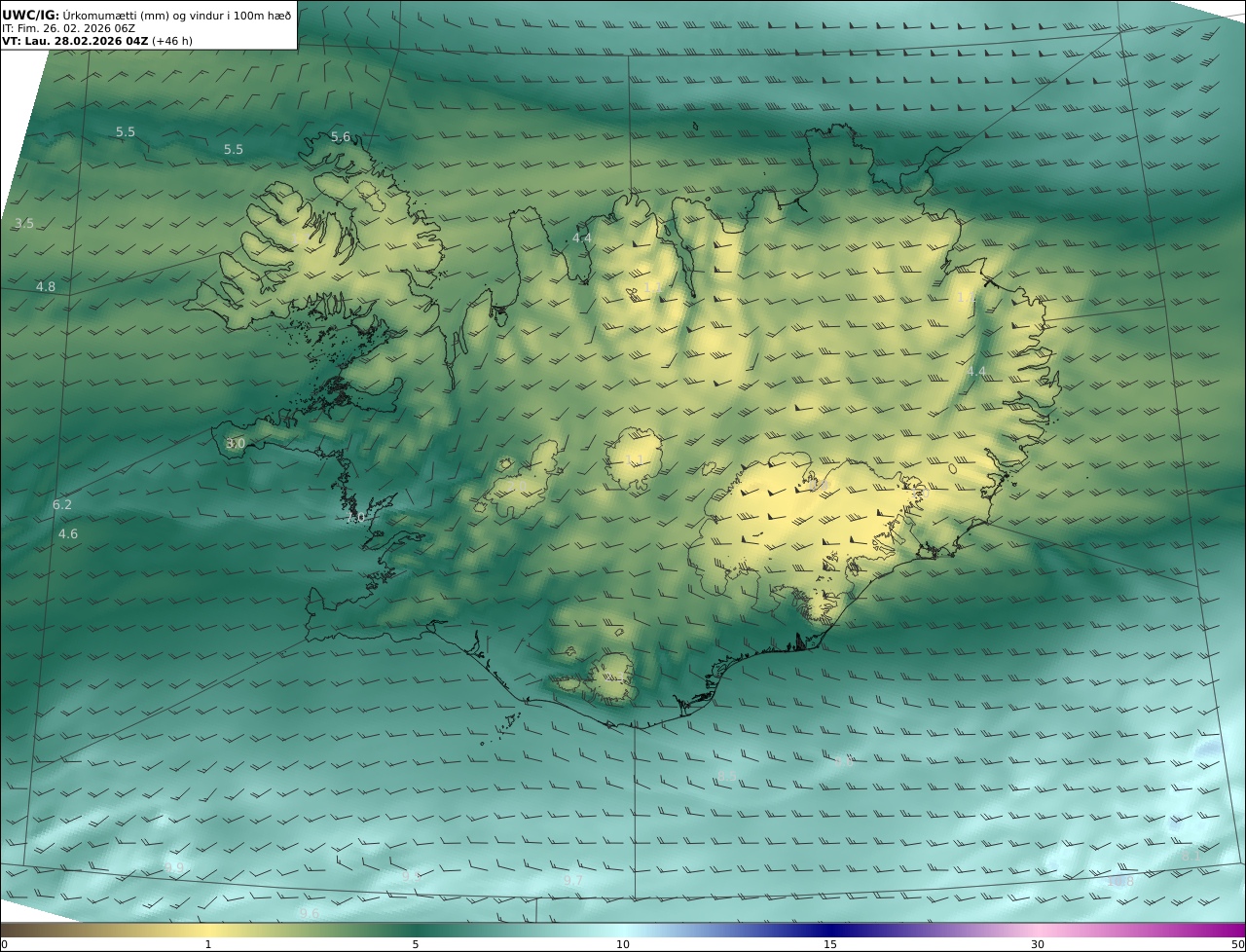Click the 30 mm pink colorbar tick
The width and height of the screenshot is (1246, 952).
click(1038, 944)
